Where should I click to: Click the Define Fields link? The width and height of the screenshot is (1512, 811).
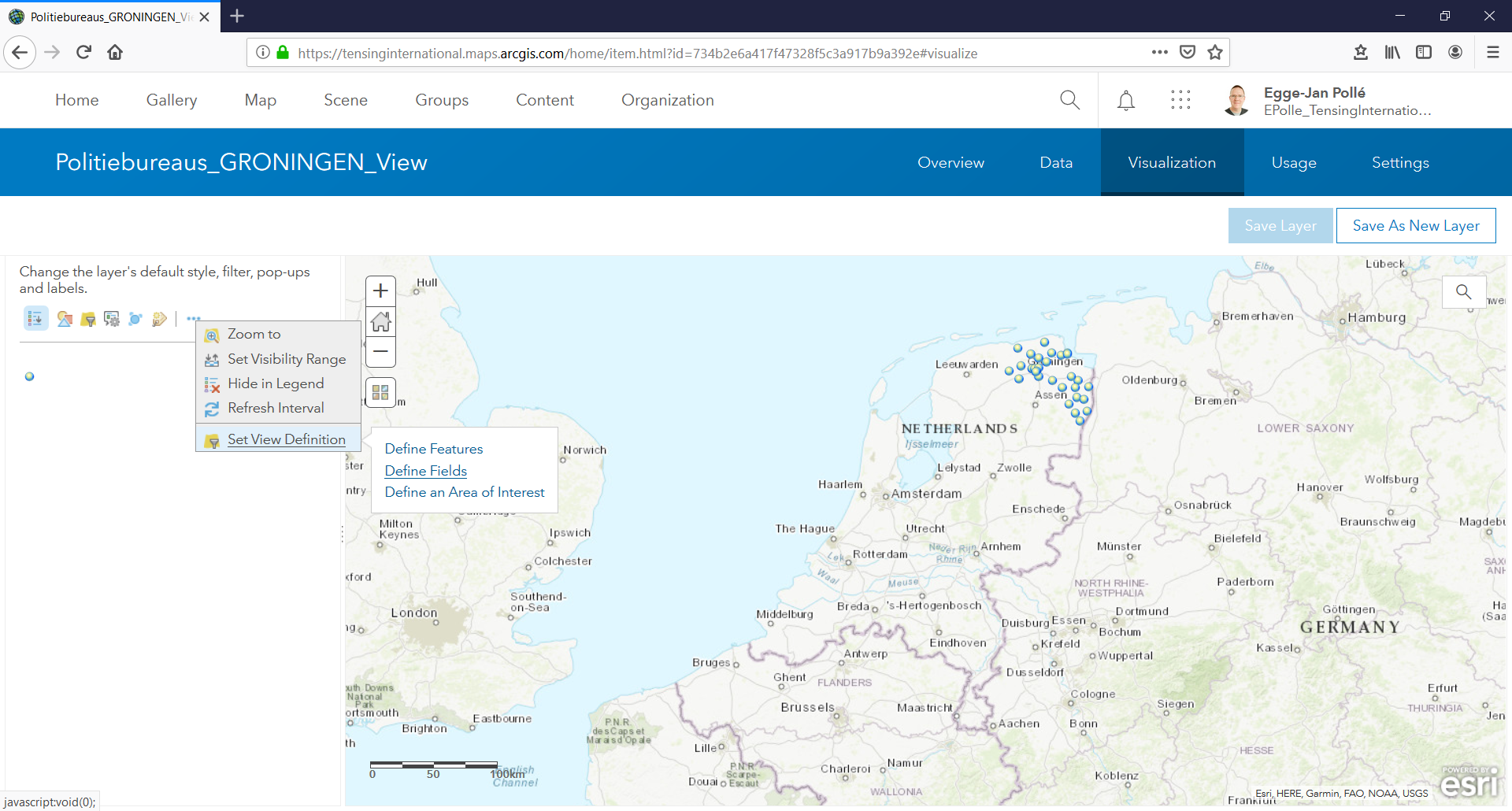[426, 471]
